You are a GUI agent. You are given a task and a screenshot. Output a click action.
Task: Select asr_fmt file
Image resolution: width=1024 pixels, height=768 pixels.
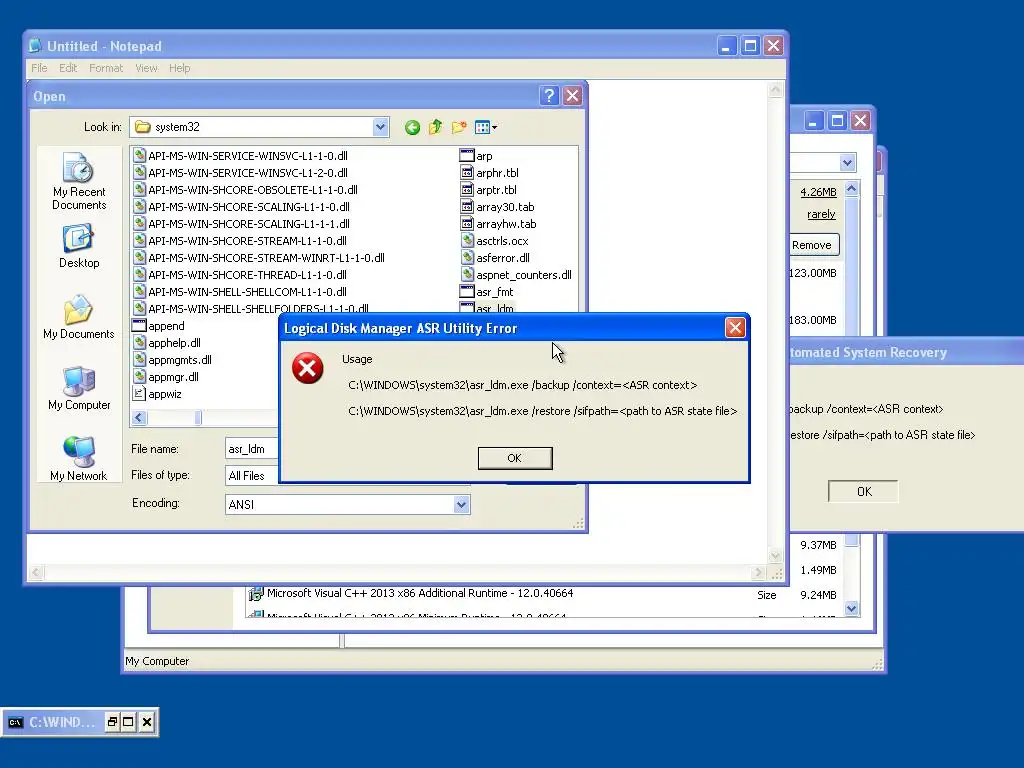pos(487,292)
